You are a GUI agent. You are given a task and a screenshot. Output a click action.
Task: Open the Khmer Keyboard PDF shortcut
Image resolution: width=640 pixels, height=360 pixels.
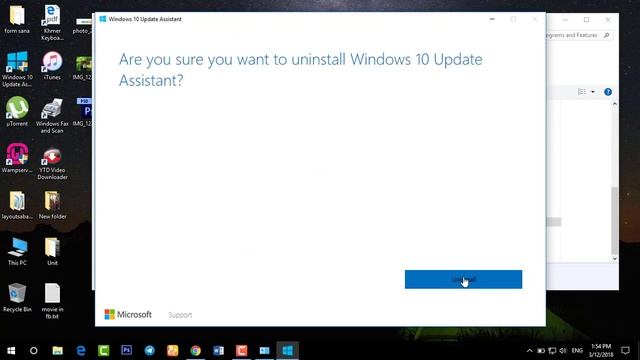pyautogui.click(x=52, y=22)
